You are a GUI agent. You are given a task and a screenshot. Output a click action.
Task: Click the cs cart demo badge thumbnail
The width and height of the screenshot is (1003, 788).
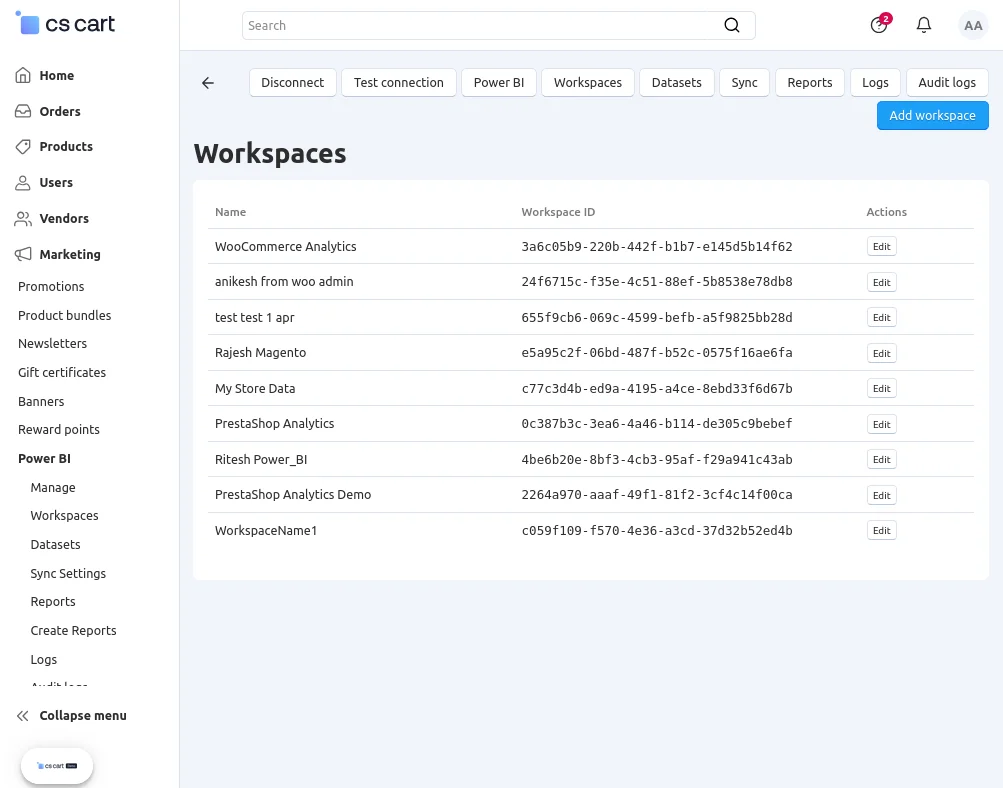coord(57,766)
